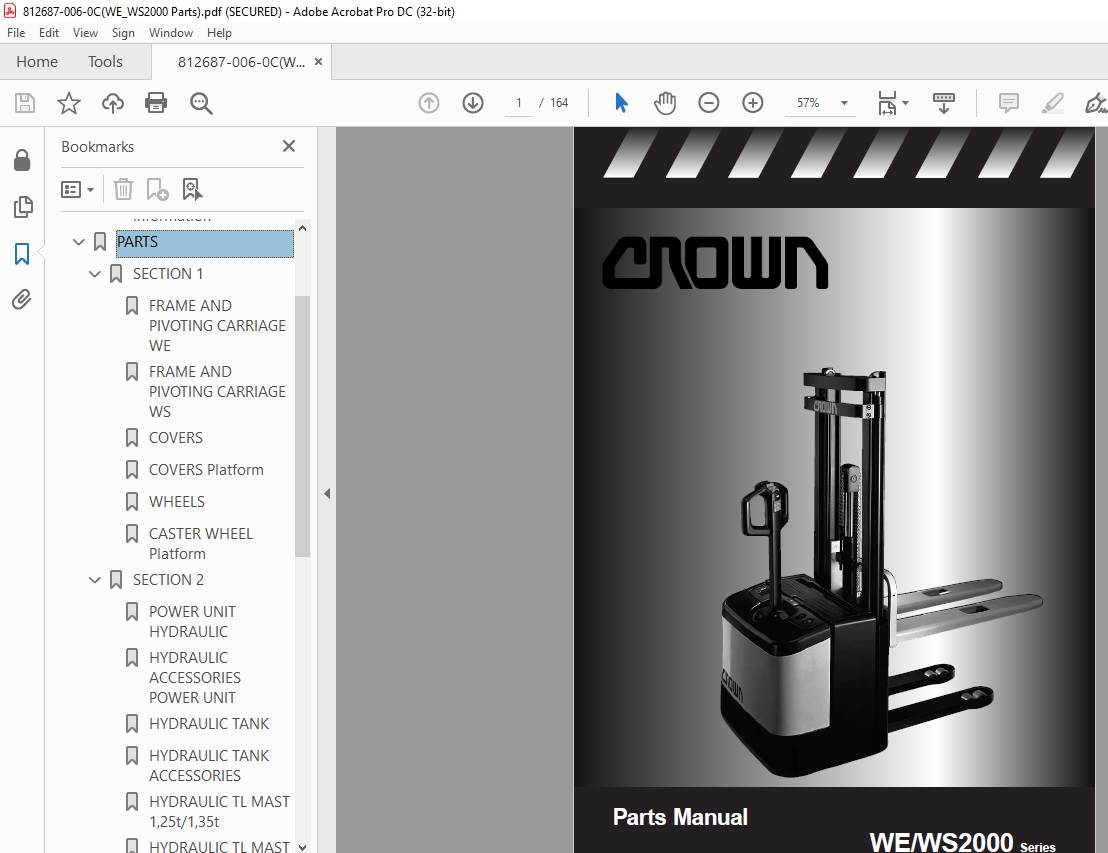Collapse the SECTION 2 bookmark
The height and width of the screenshot is (853, 1108).
pos(95,580)
